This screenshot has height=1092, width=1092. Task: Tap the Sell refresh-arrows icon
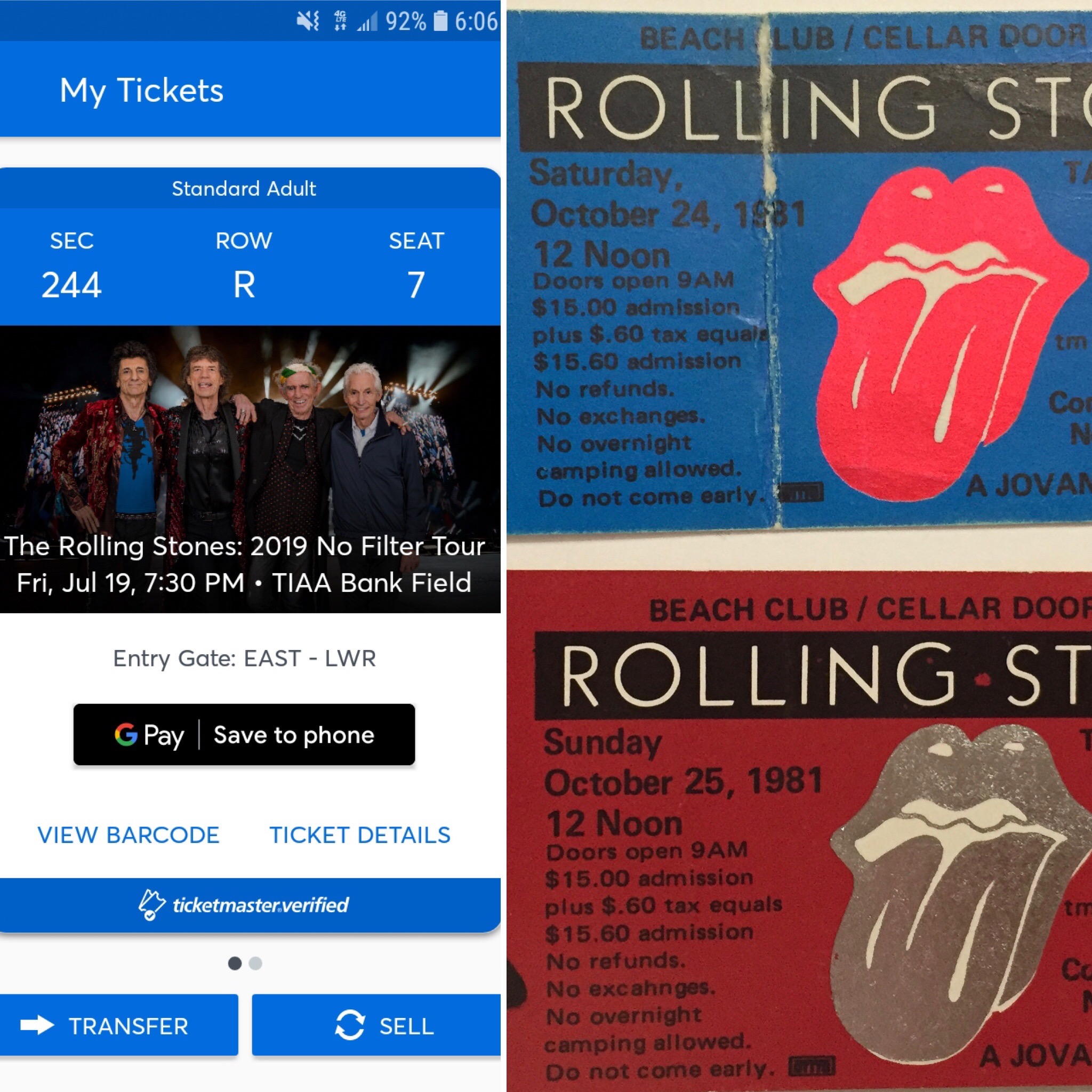350,1025
